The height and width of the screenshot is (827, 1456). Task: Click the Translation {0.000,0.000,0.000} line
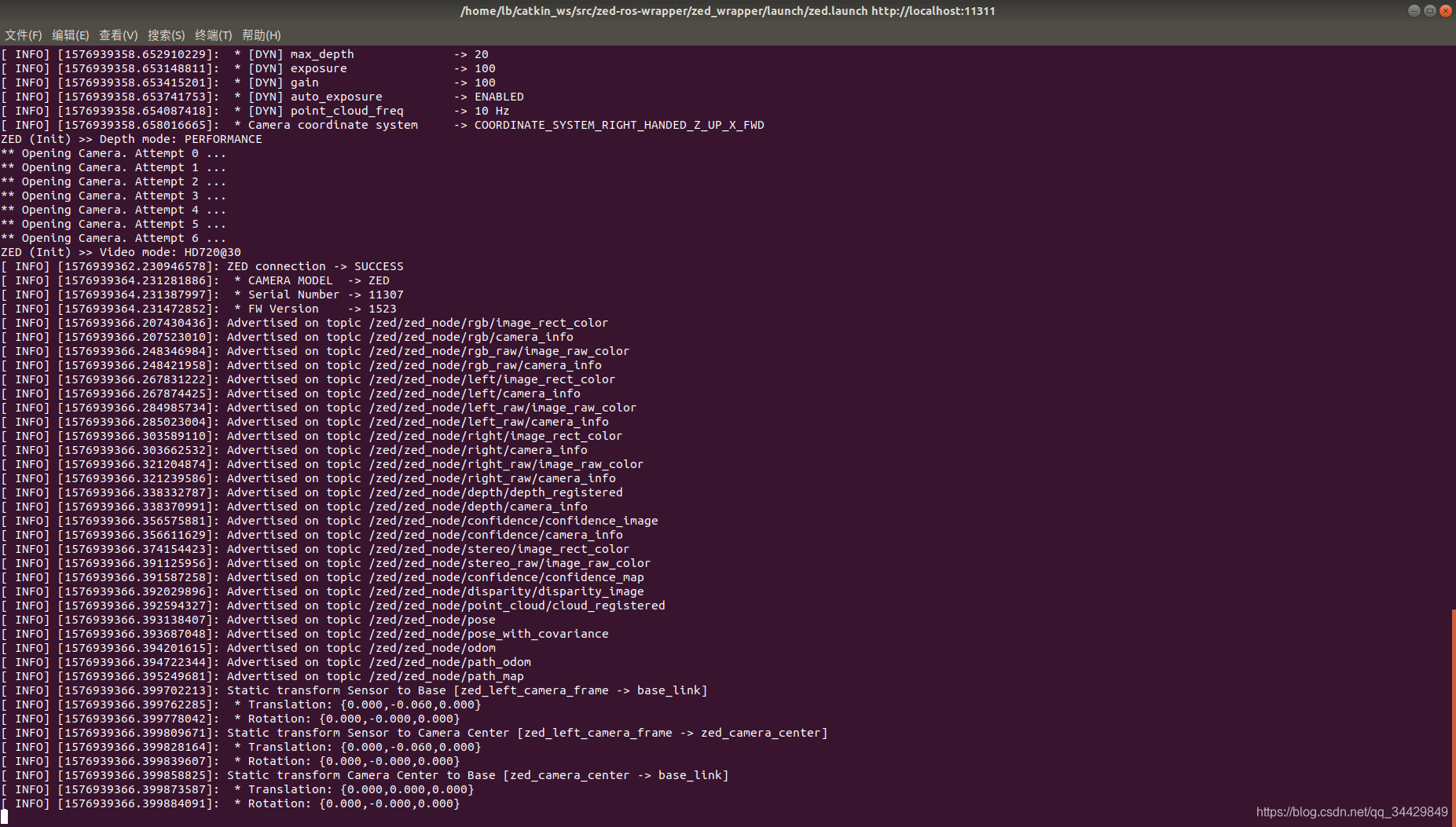click(x=237, y=789)
